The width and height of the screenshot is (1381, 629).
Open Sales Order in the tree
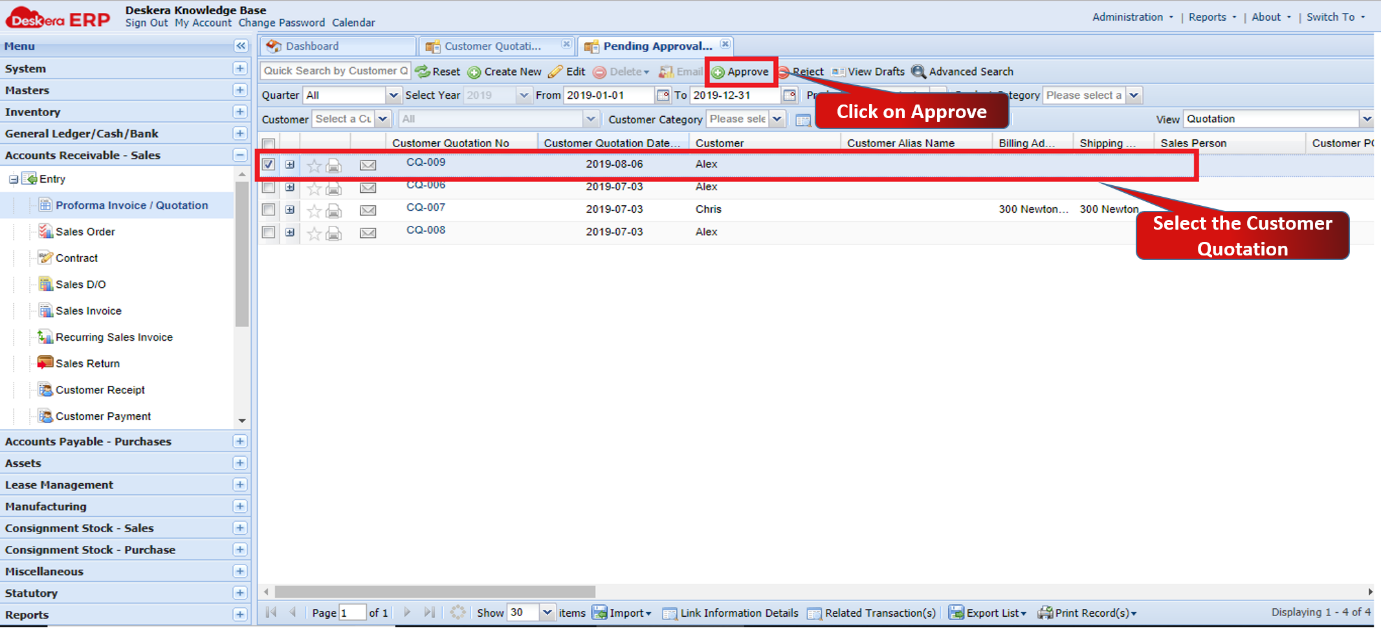[x=85, y=232]
